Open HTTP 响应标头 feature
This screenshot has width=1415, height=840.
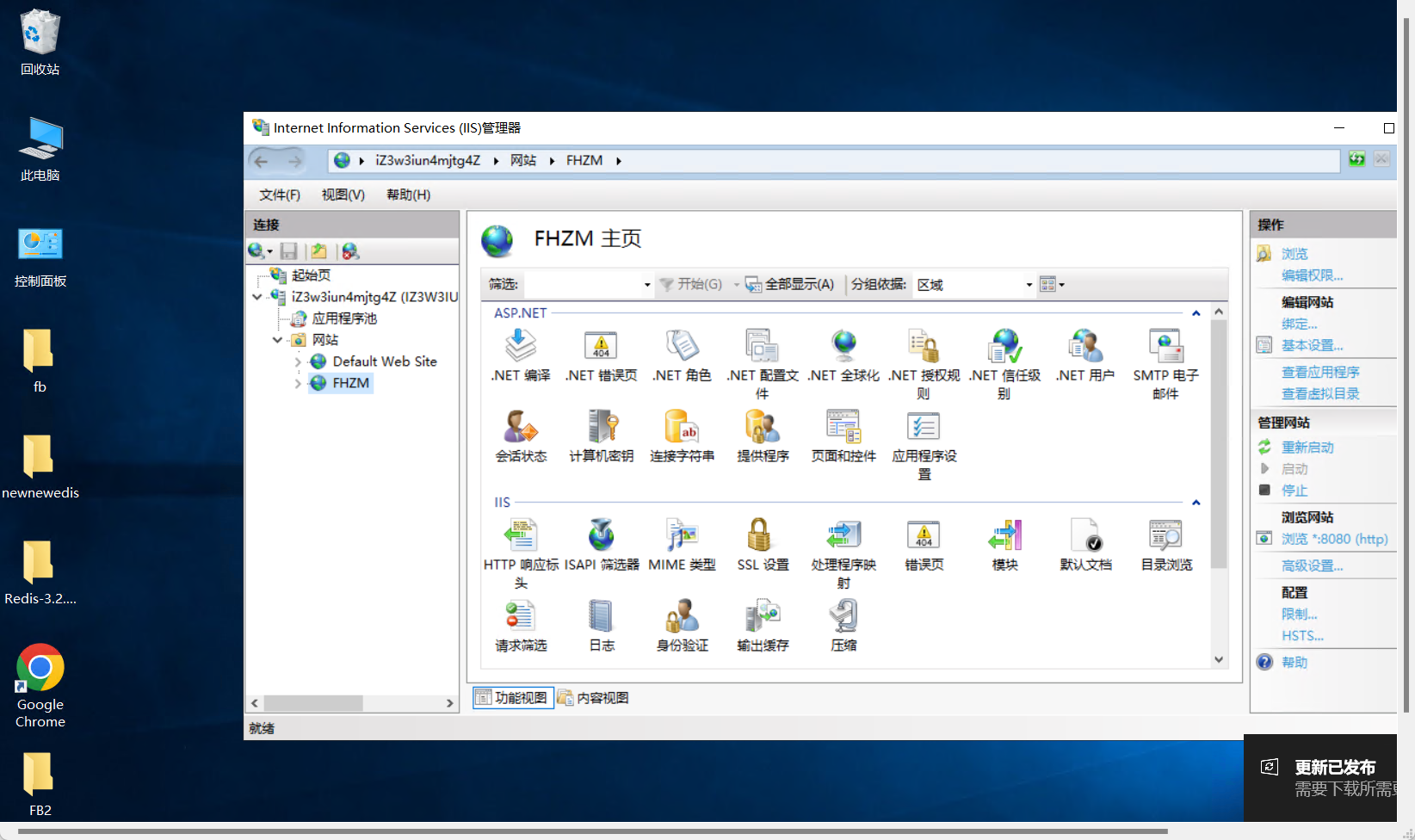coord(521,554)
